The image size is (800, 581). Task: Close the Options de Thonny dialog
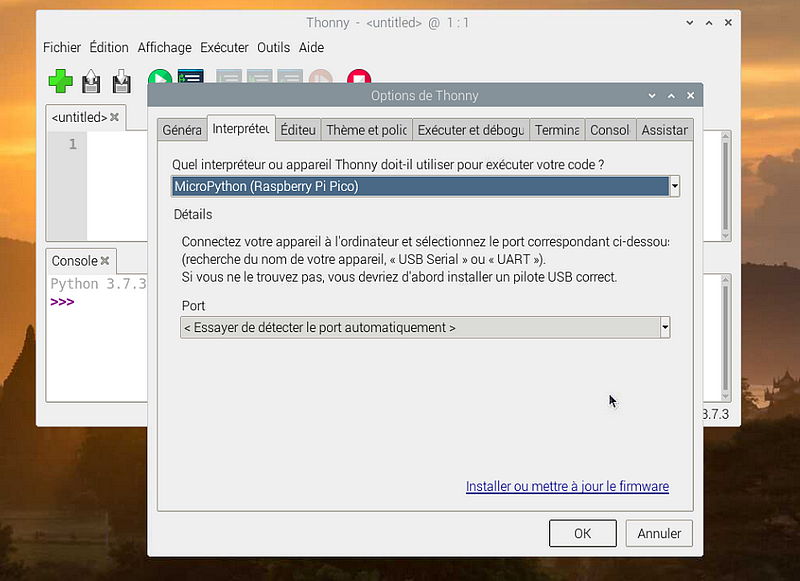[x=690, y=95]
